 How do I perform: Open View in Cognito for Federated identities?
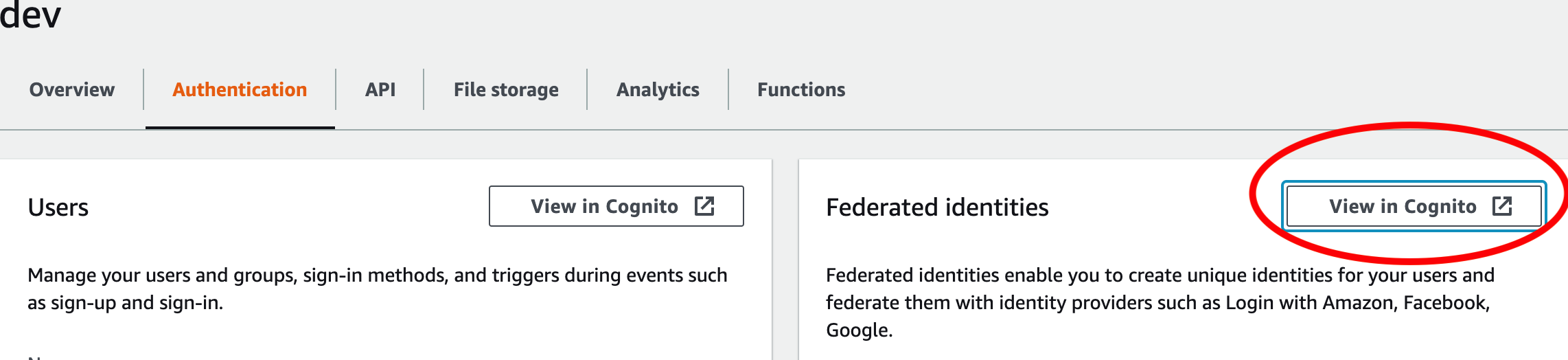[1402, 206]
